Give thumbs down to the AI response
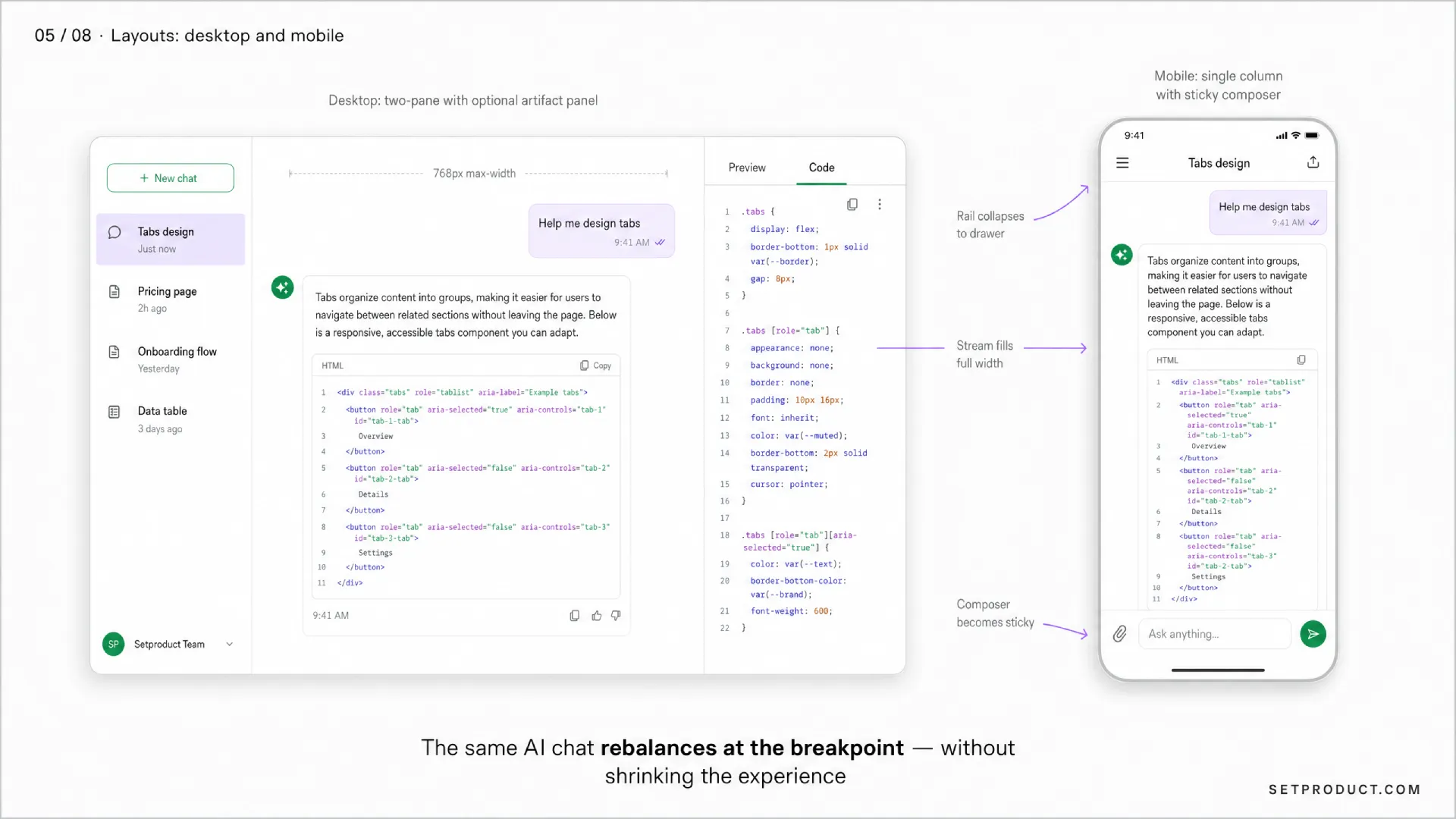This screenshot has width=1456, height=819. tap(616, 616)
